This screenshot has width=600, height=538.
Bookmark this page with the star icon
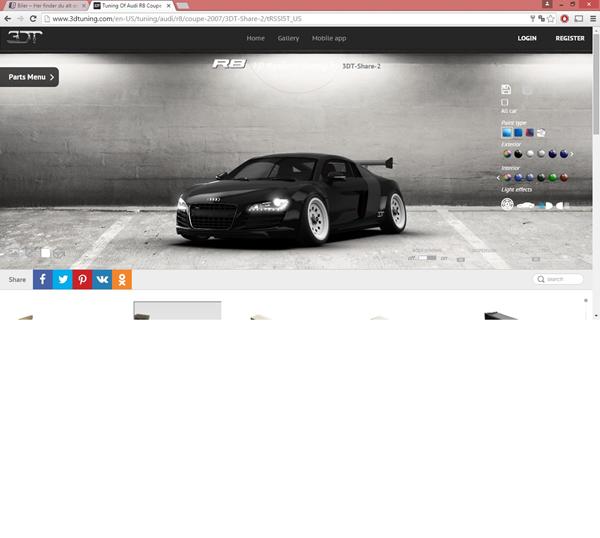point(551,18)
